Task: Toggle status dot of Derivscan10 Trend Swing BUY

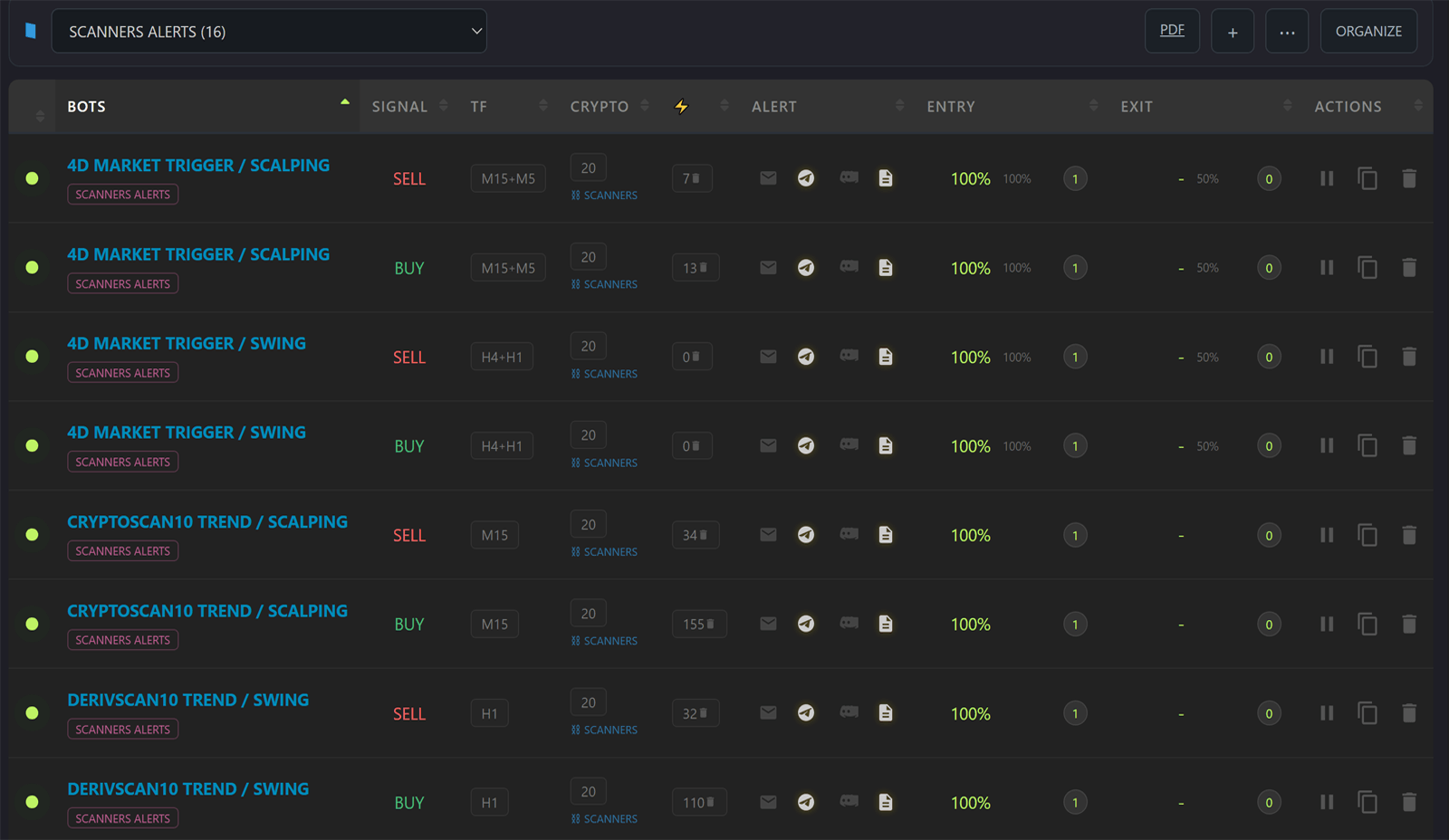Action: coord(33,802)
